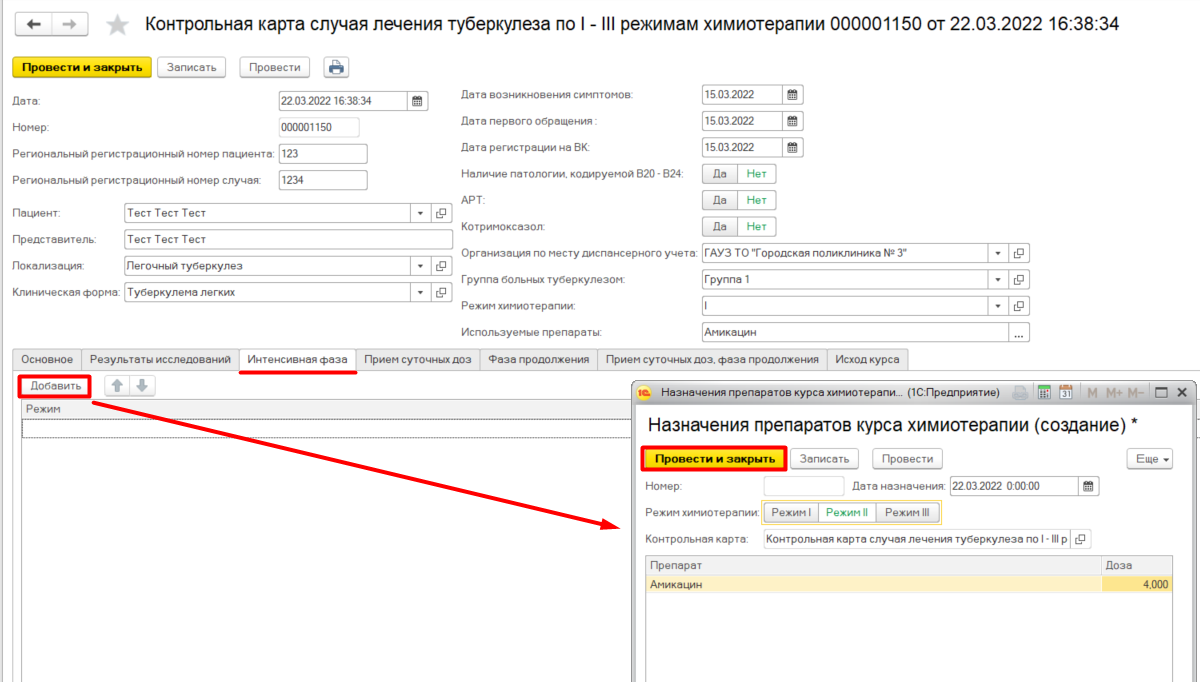Viewport: 1200px width, 682px height.
Task: Go back using the left arrow
Action: (33, 24)
